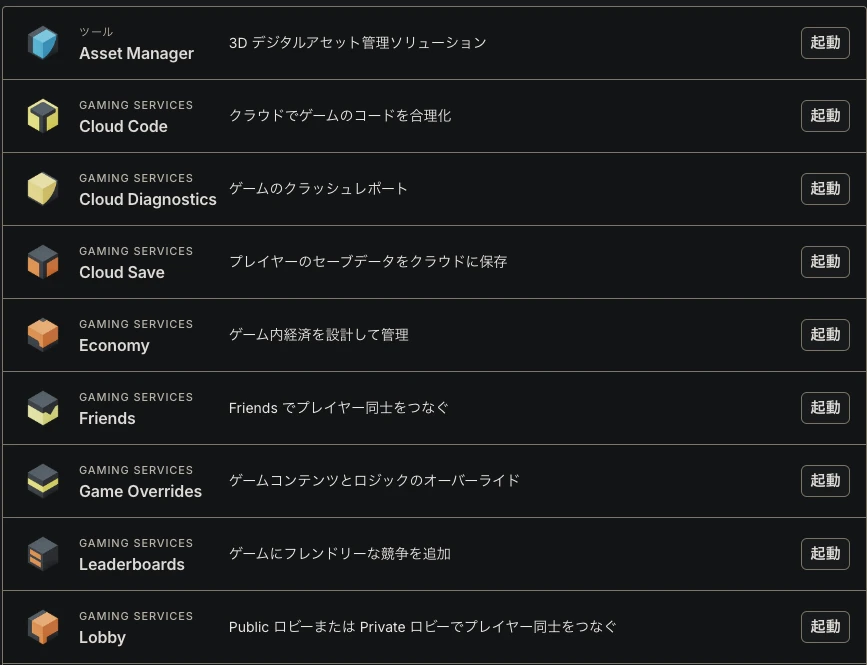Click the Friends service icon

(x=43, y=407)
